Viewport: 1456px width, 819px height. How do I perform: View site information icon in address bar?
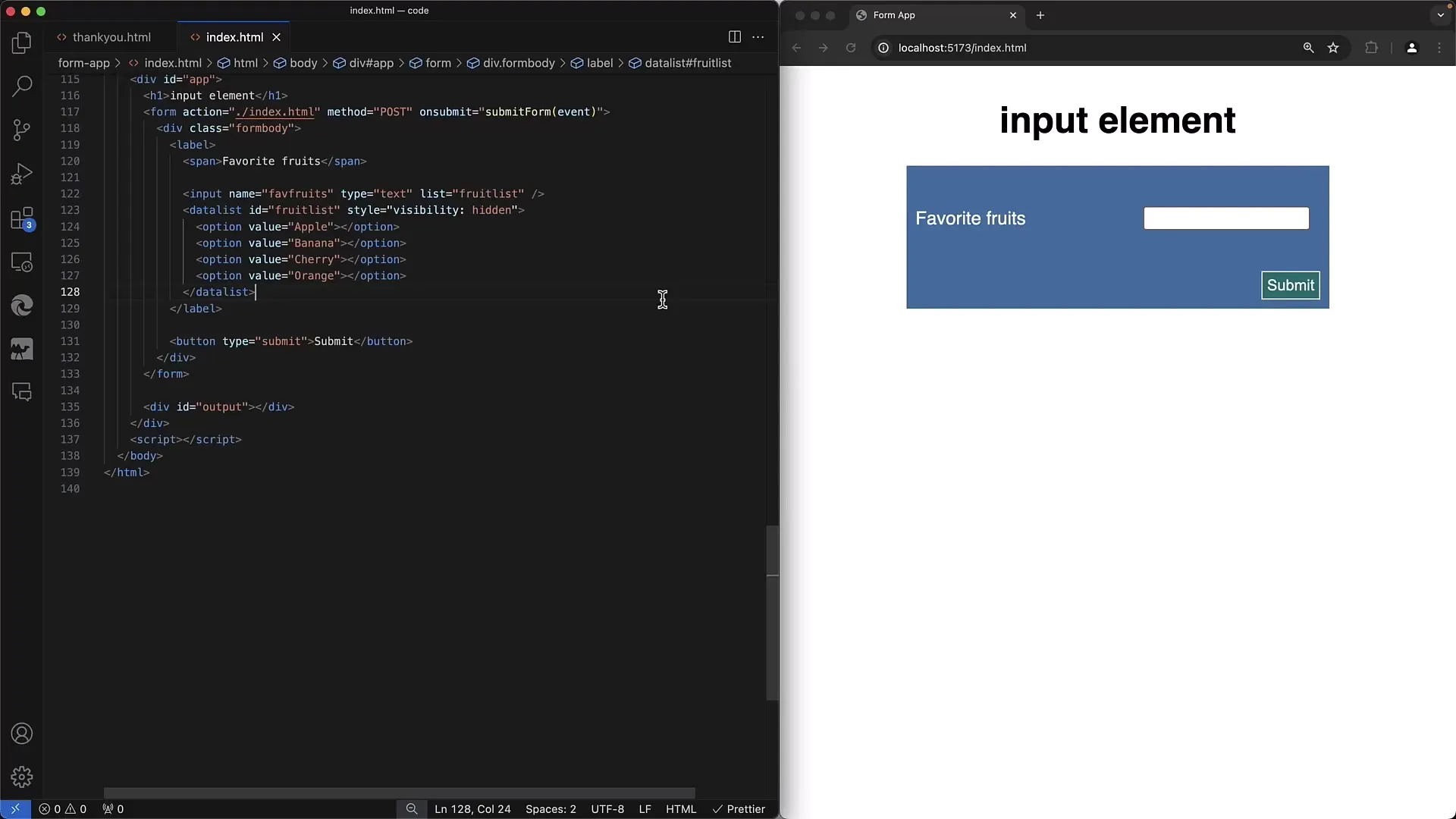point(883,48)
